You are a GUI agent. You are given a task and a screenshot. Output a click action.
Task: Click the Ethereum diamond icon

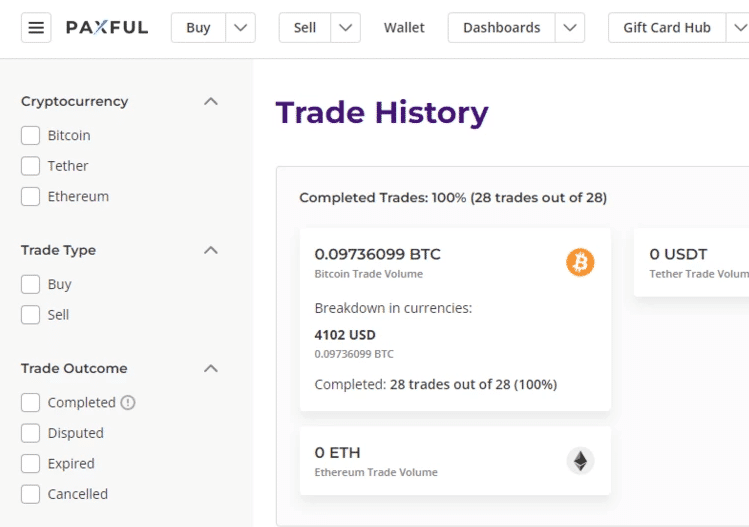580,461
